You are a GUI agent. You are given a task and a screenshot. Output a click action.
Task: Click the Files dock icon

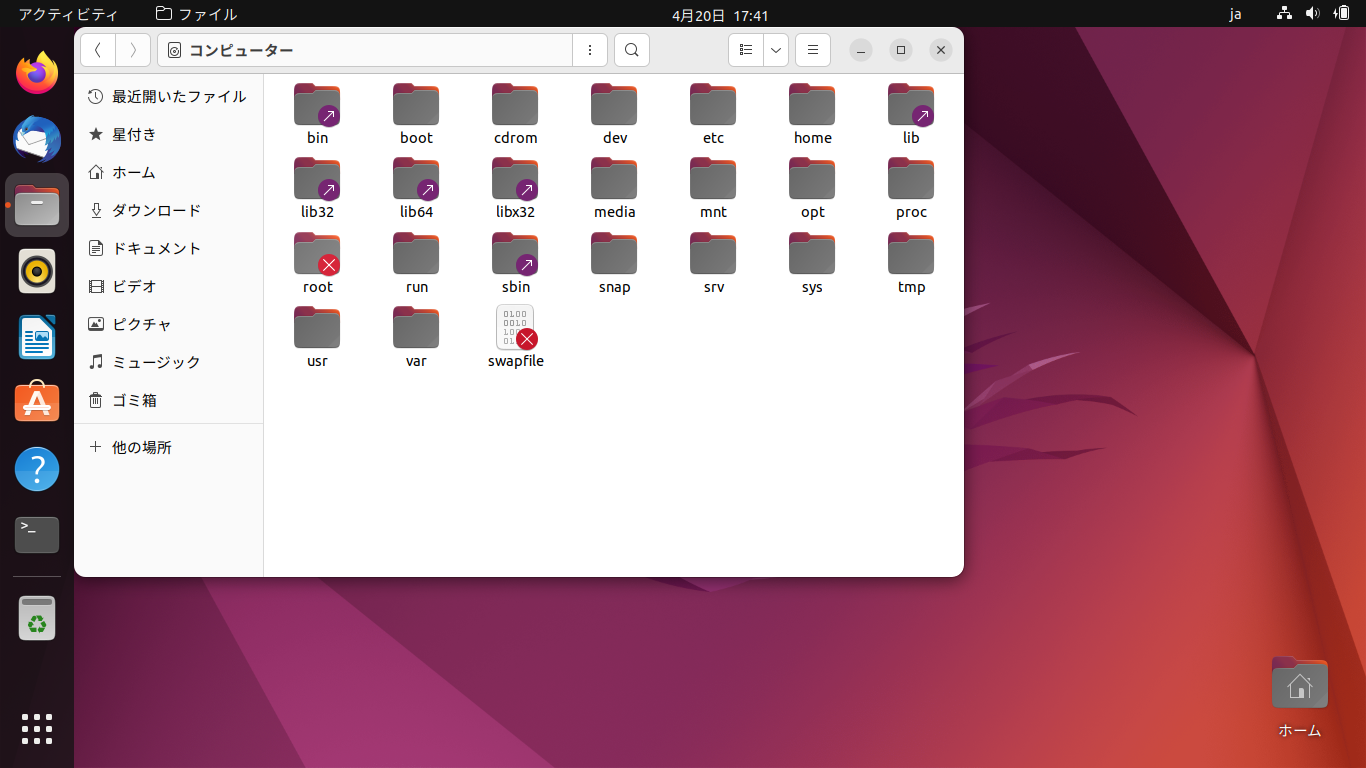pos(37,205)
